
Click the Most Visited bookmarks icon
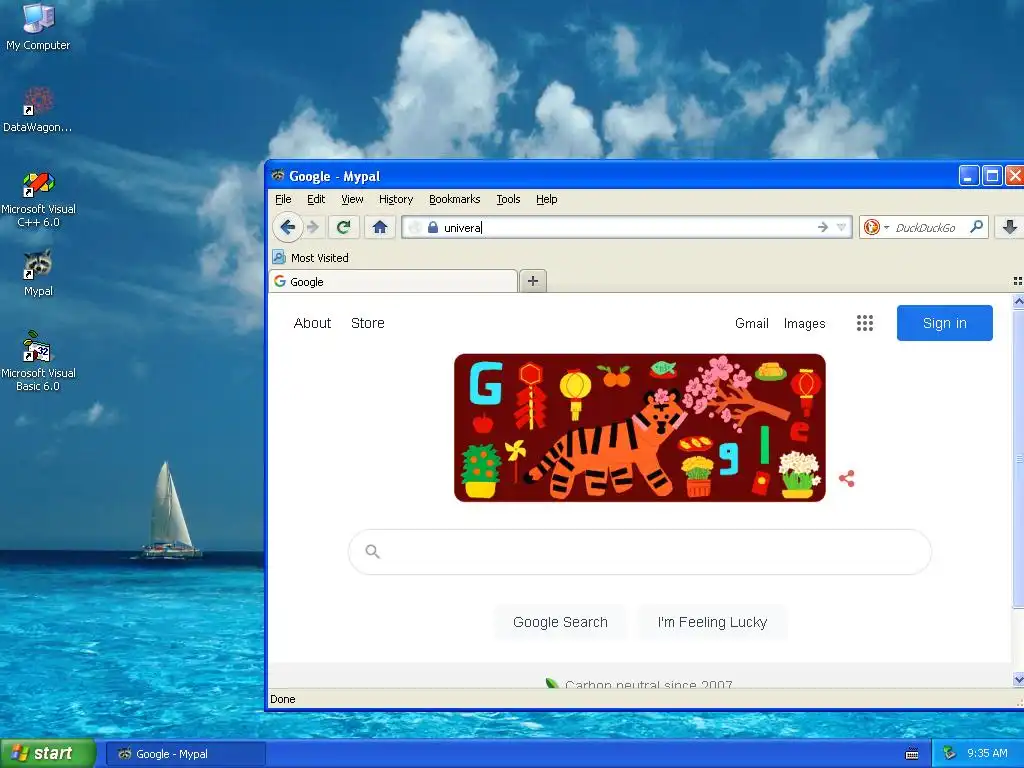279,257
